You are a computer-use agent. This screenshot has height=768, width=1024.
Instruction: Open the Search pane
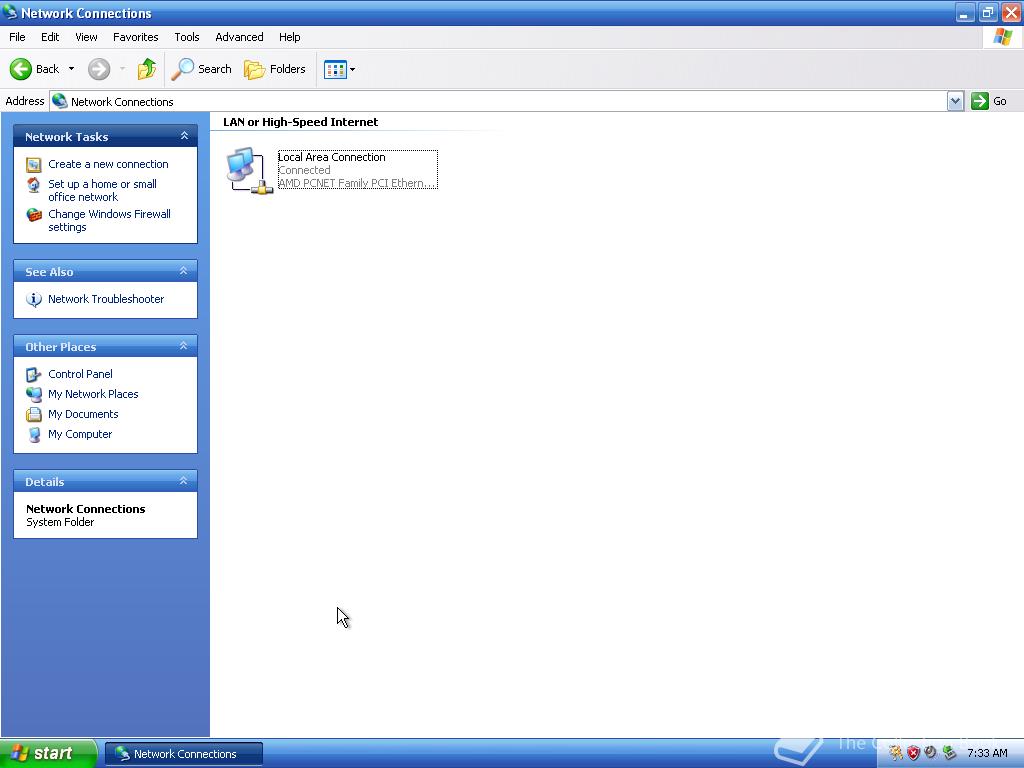click(x=202, y=69)
